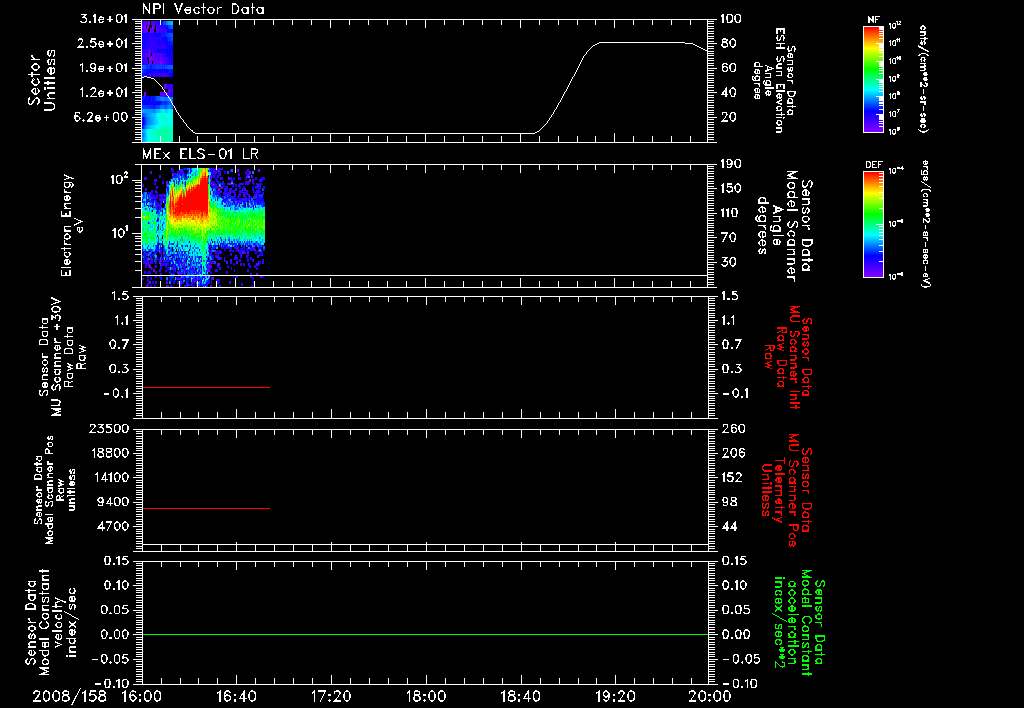Screen dimensions: 1024x708
Task: Click the 16:00 time axis label
Action: 142,696
